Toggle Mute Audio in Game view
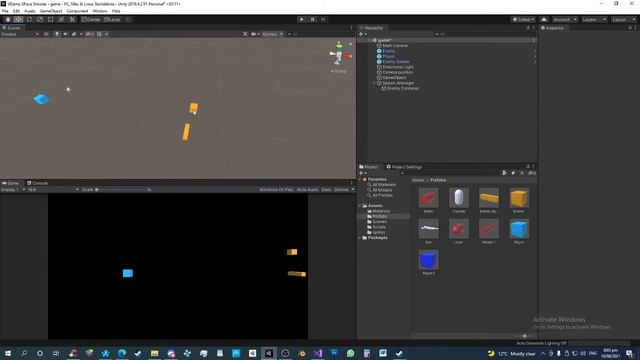This screenshot has width=640, height=360. (307, 190)
